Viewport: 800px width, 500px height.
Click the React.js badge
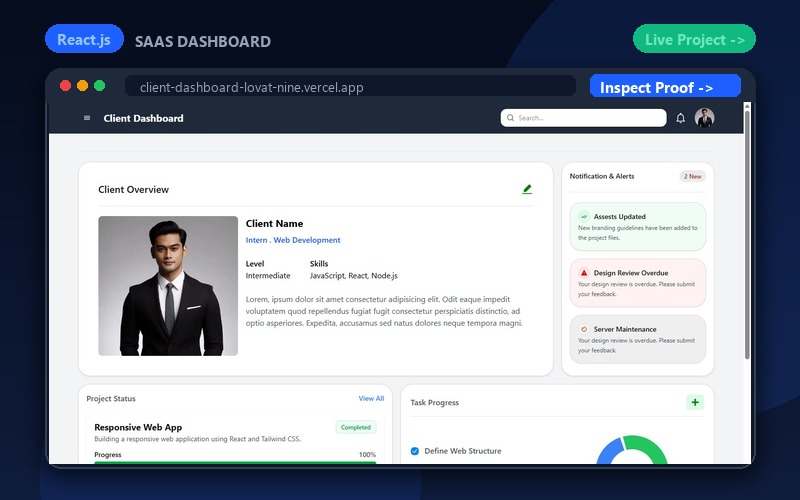pyautogui.click(x=84, y=39)
